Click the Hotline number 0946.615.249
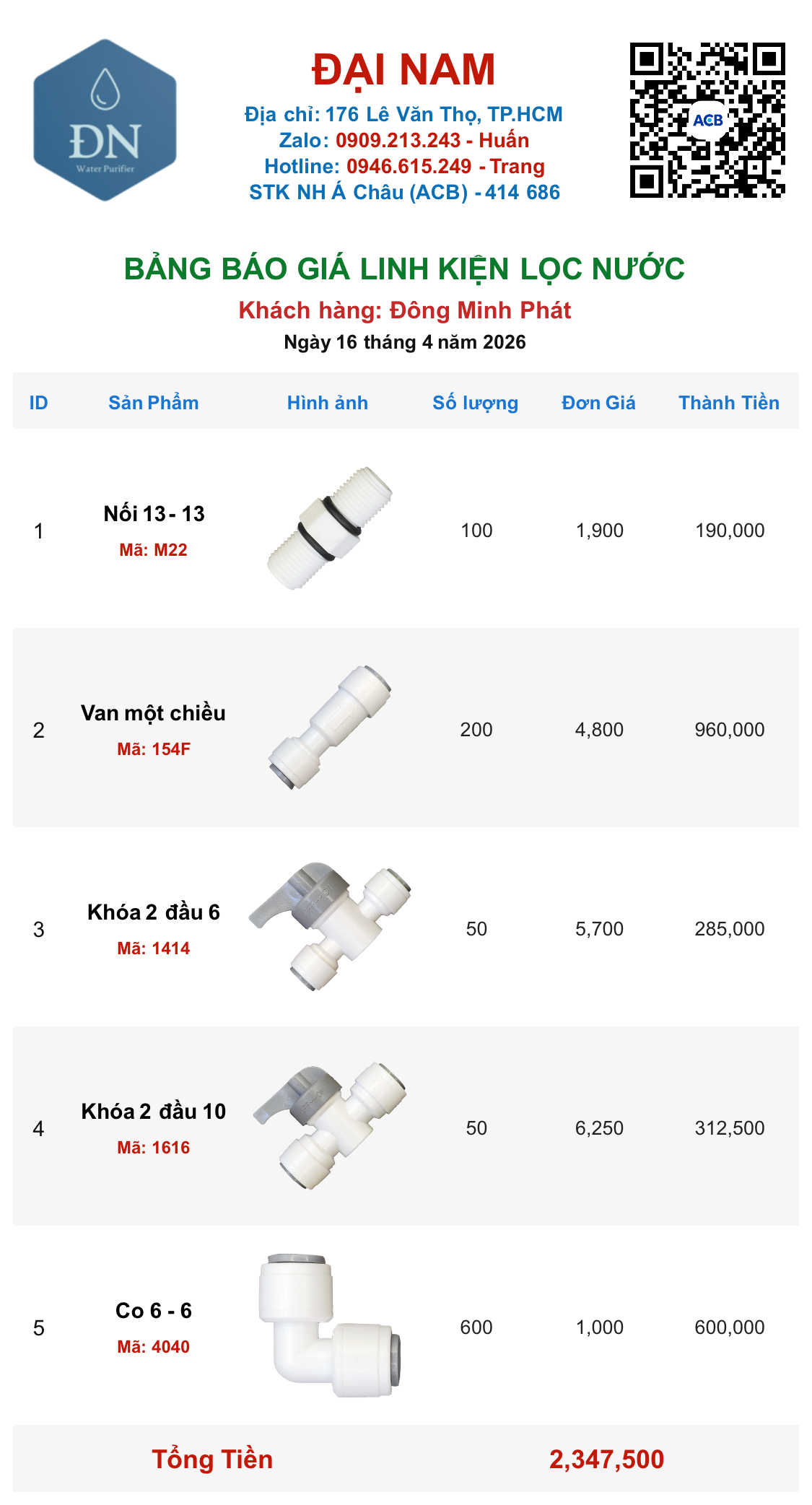812x1505 pixels. coord(409,166)
